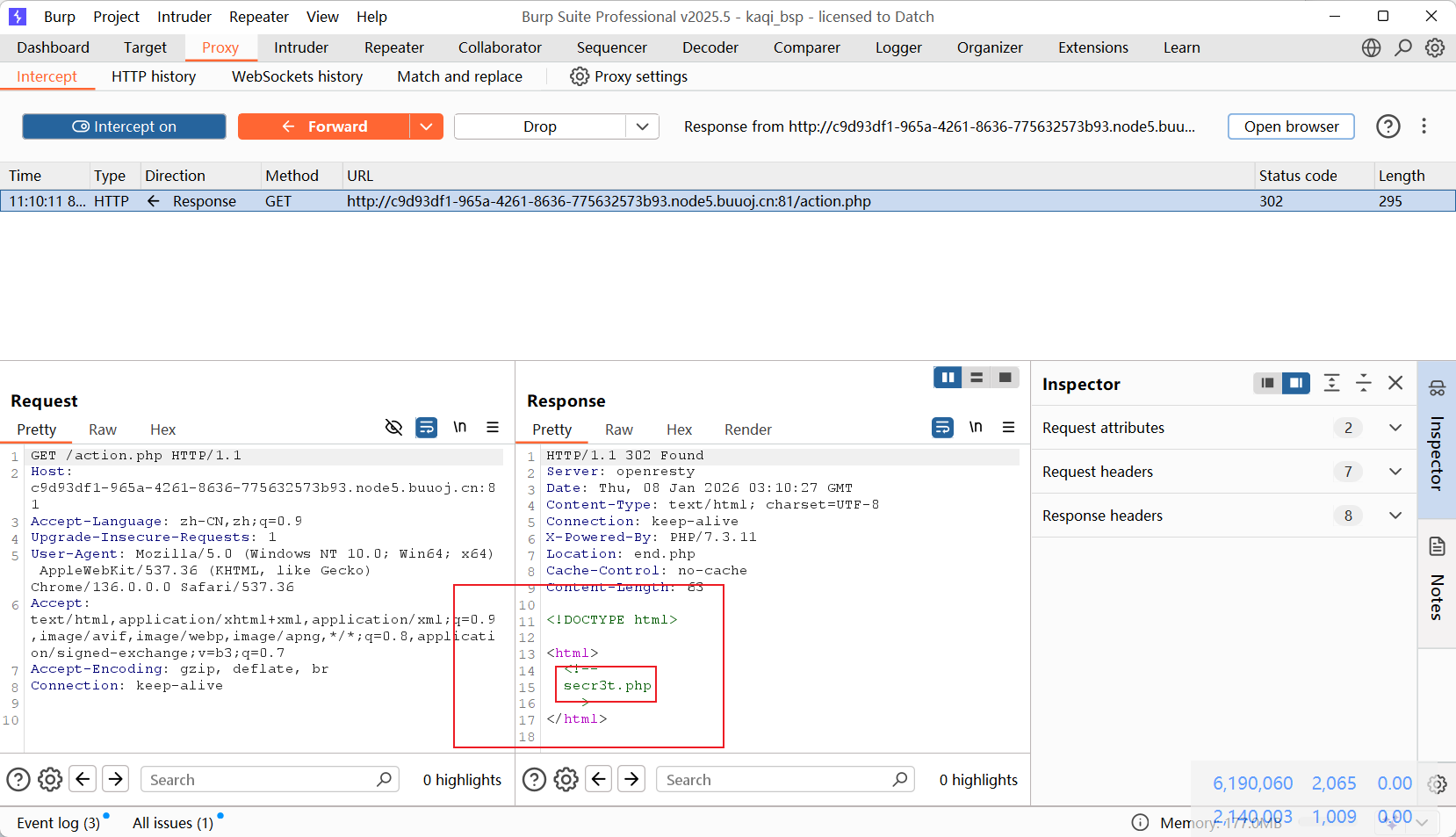Open Response editor options menu
The width and height of the screenshot is (1456, 837).
click(1008, 428)
